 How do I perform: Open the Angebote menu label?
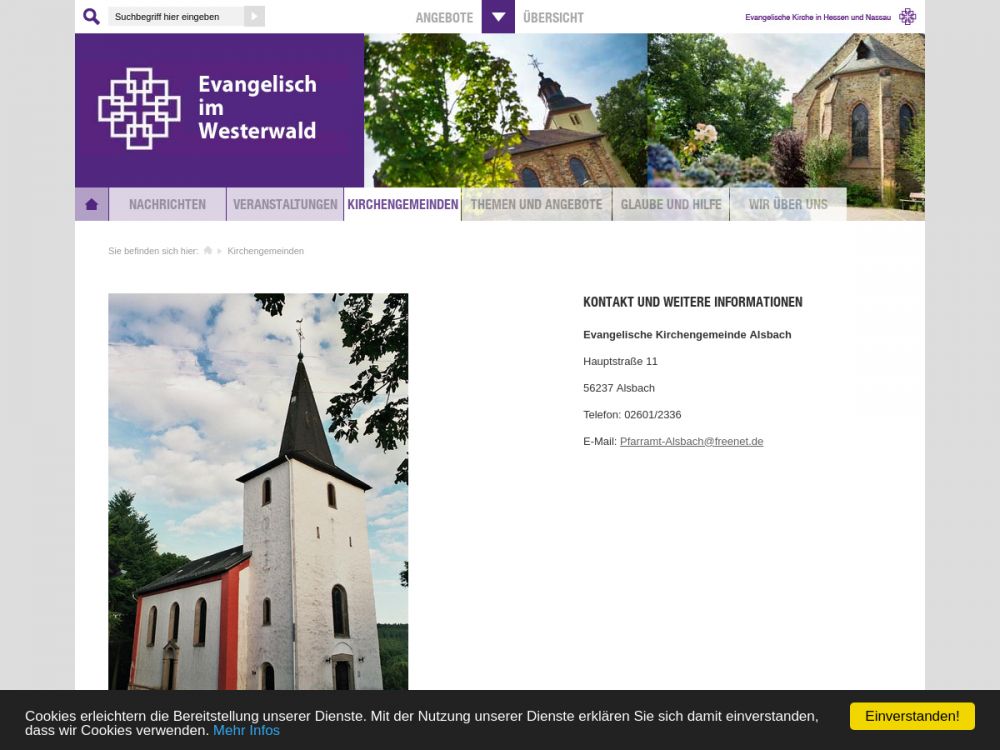point(444,18)
